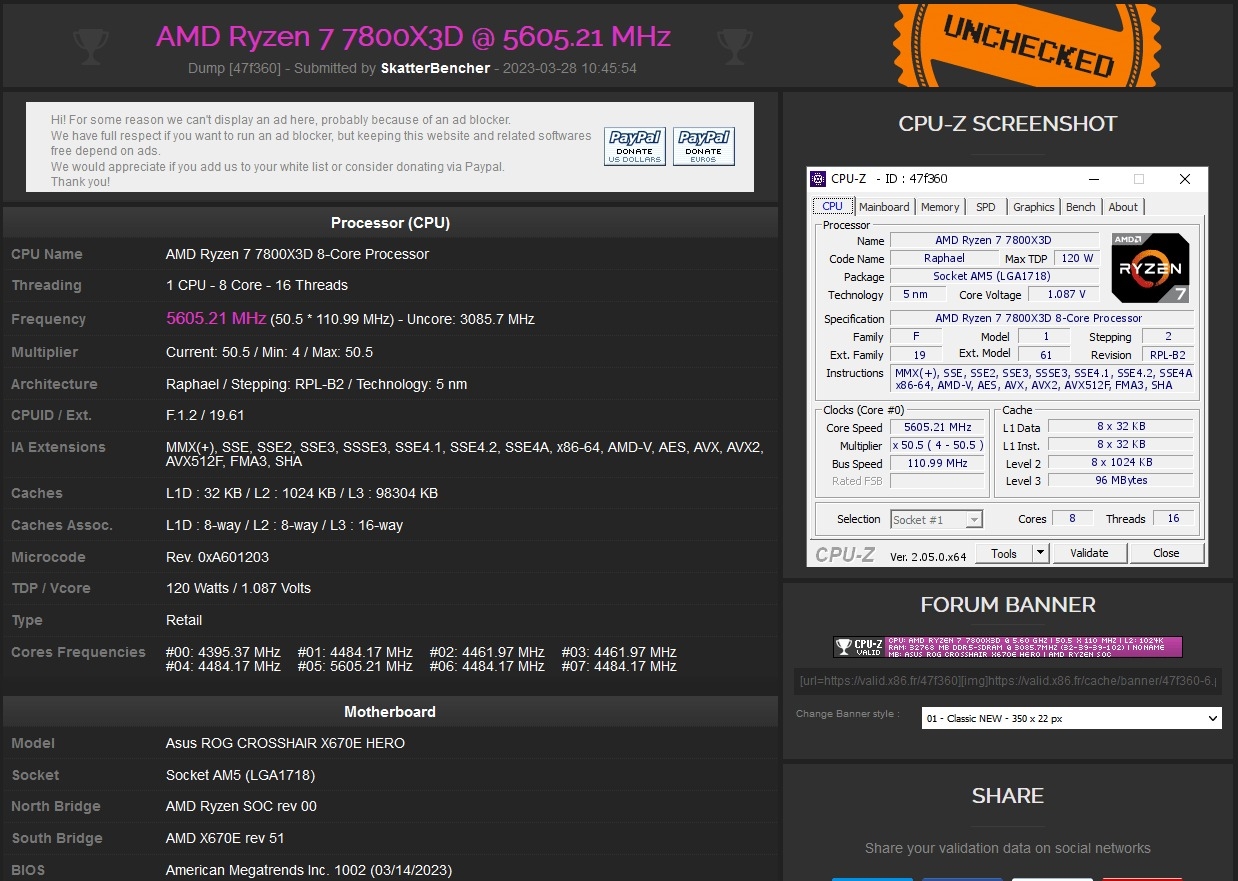The height and width of the screenshot is (881, 1238).
Task: Open the Change Banner style dropdown
Action: click(x=1071, y=718)
